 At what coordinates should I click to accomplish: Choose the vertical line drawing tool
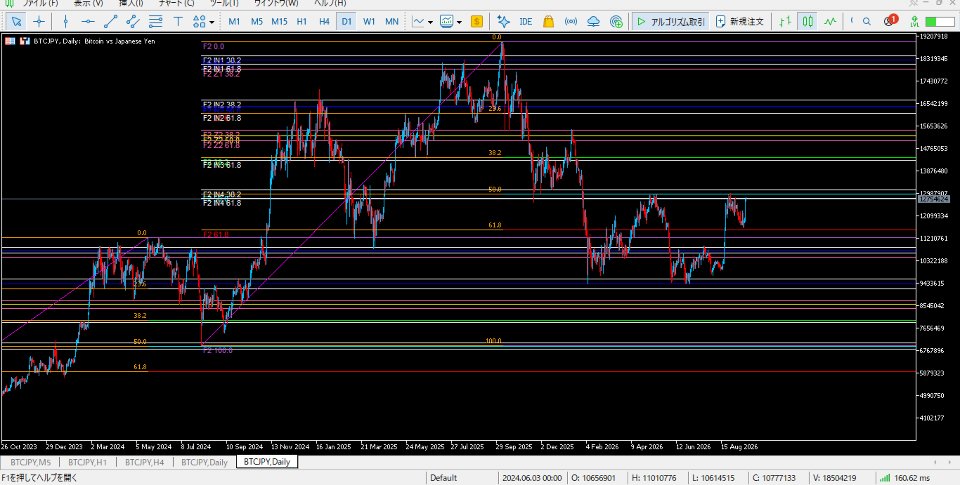tap(66, 21)
